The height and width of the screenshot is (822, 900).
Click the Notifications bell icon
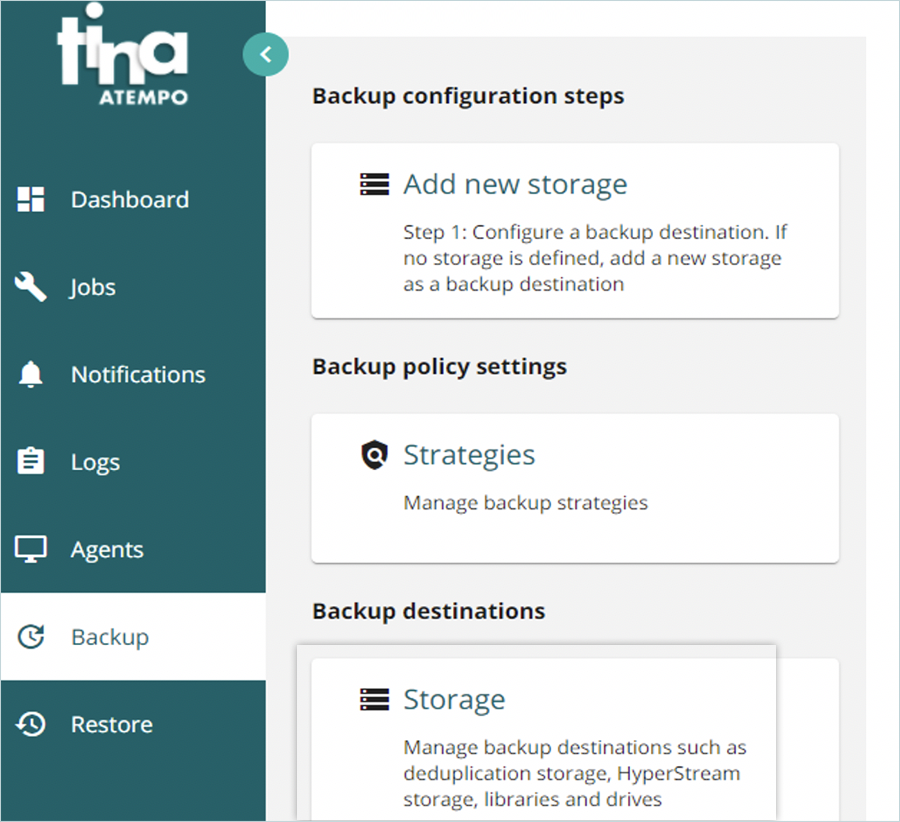point(32,375)
